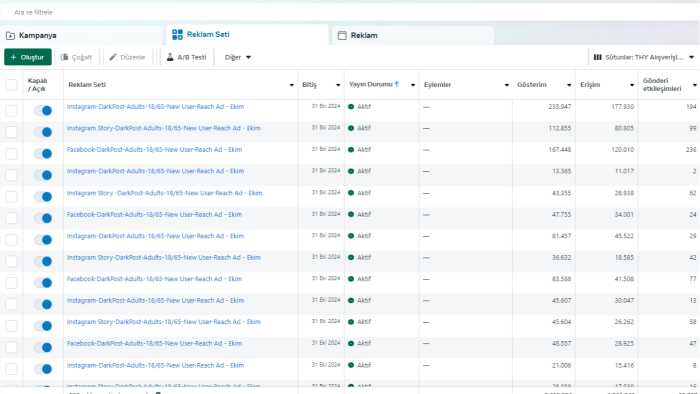Click the Kampanya folder icon
This screenshot has width=700, height=394.
(x=10, y=36)
